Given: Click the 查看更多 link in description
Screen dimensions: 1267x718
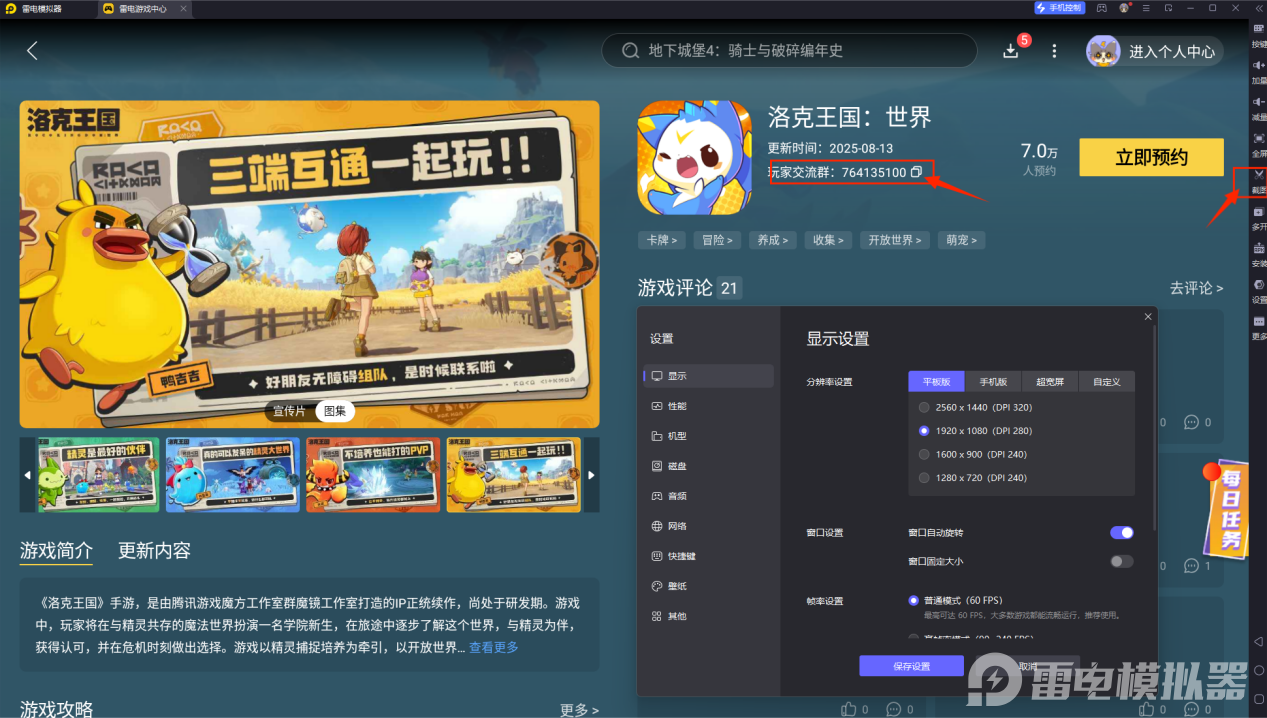Looking at the screenshot, I should point(494,647).
